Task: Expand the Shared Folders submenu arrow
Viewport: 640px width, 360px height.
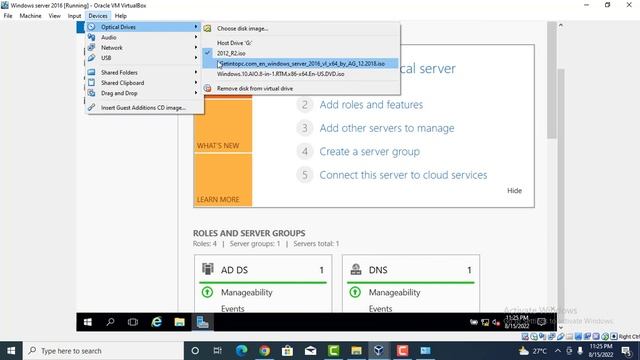Action: point(196,72)
